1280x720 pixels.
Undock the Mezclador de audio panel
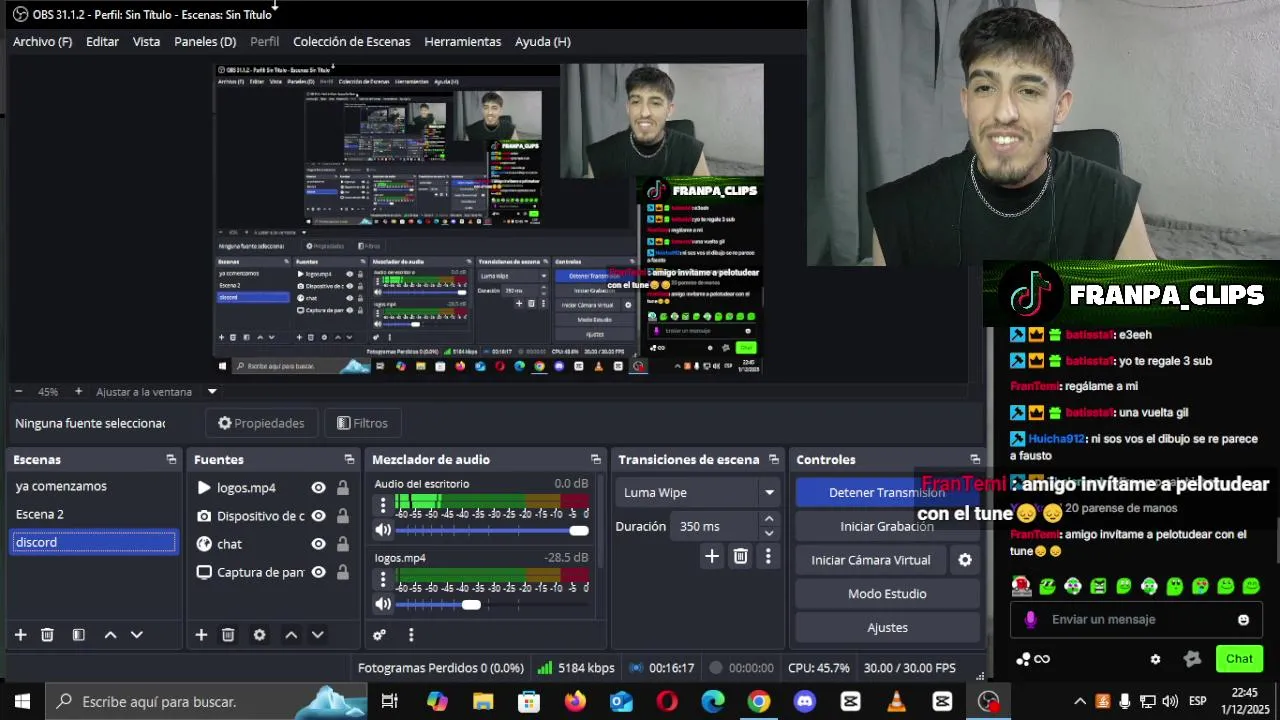(x=595, y=459)
